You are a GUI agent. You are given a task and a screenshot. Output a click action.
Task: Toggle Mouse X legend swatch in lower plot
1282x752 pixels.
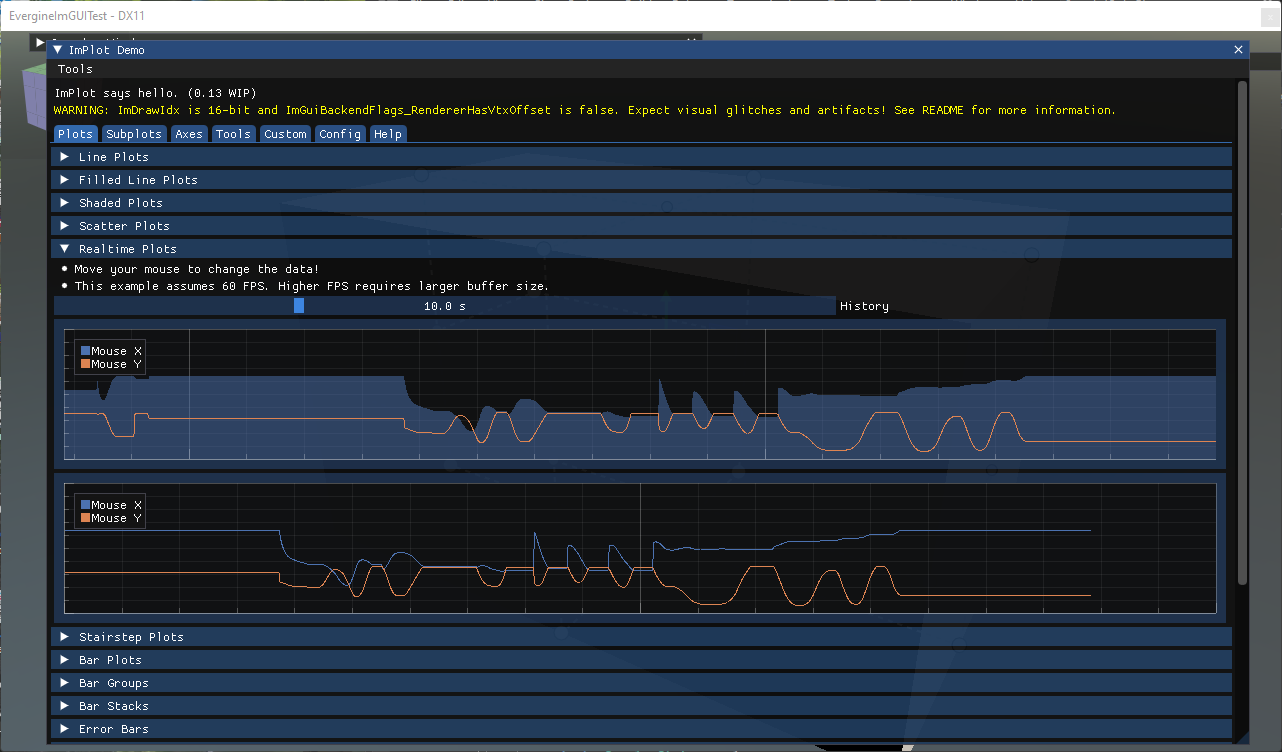click(85, 505)
